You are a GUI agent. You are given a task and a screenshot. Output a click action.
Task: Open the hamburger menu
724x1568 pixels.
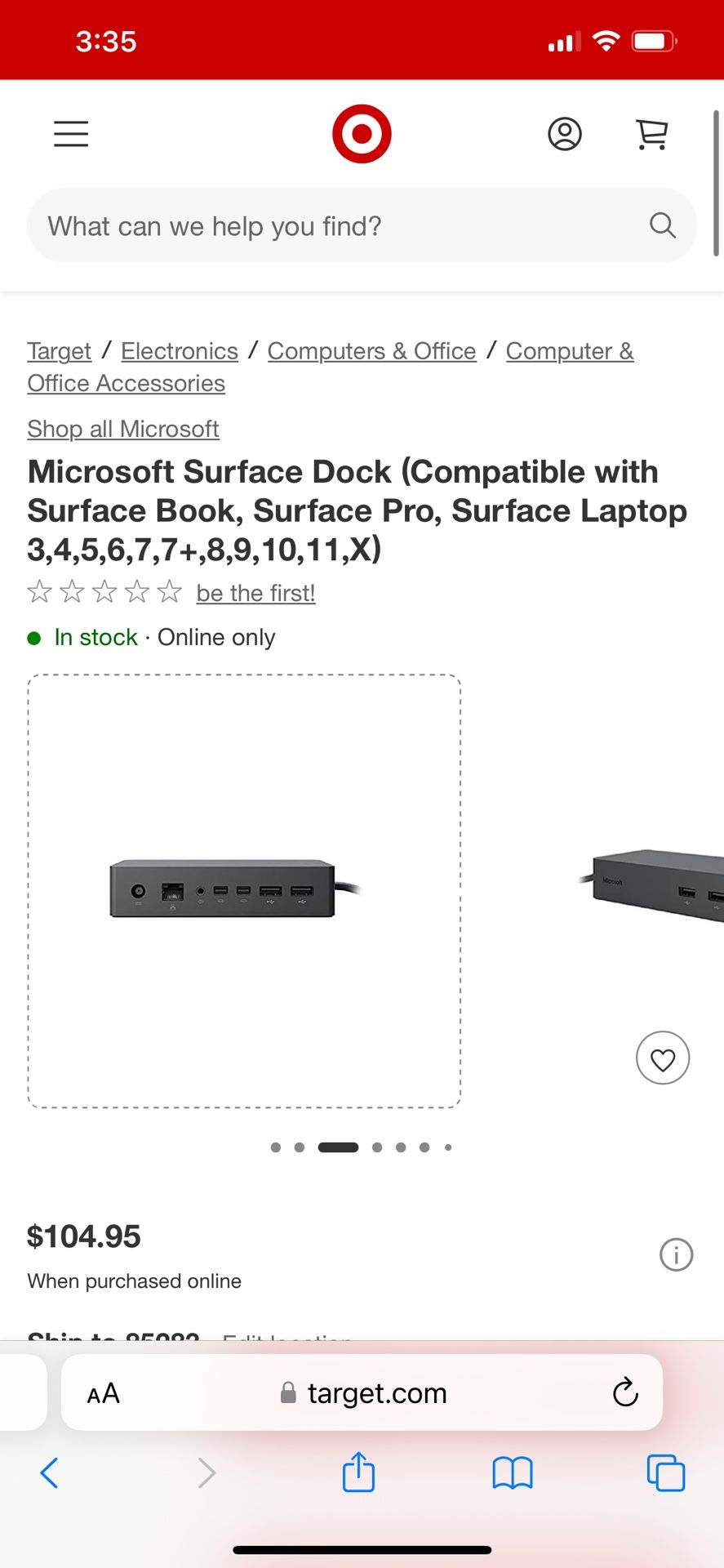click(x=71, y=134)
